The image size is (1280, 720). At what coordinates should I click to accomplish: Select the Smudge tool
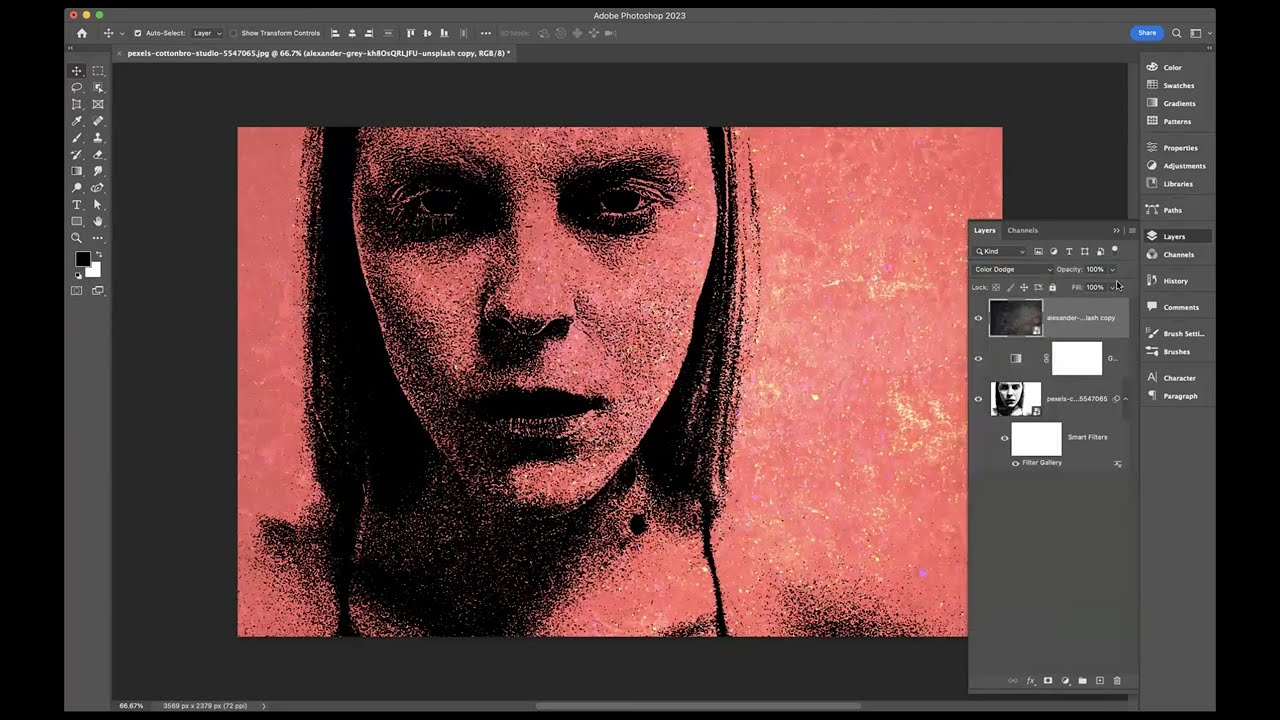[x=98, y=171]
